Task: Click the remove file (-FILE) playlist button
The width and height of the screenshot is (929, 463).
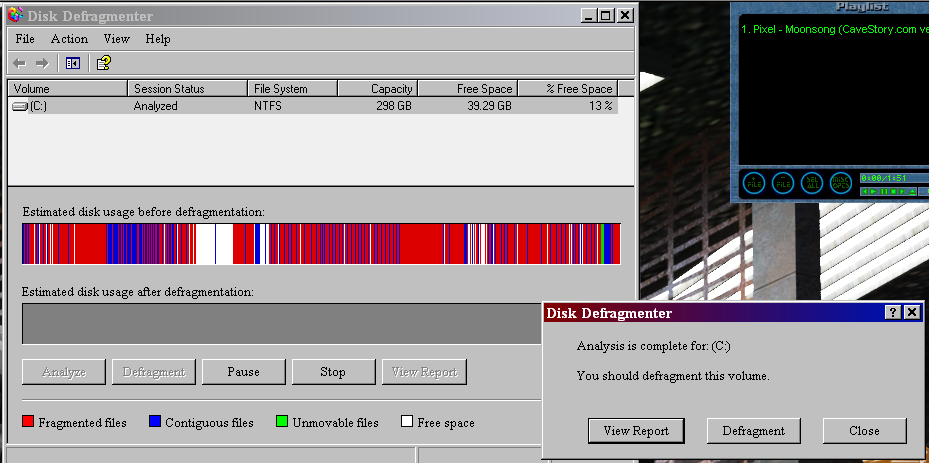Action: (x=783, y=183)
